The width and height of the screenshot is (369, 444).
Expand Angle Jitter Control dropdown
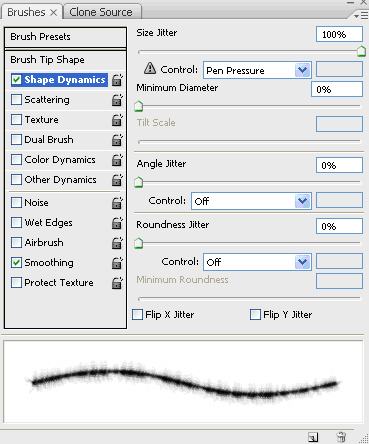tap(251, 201)
